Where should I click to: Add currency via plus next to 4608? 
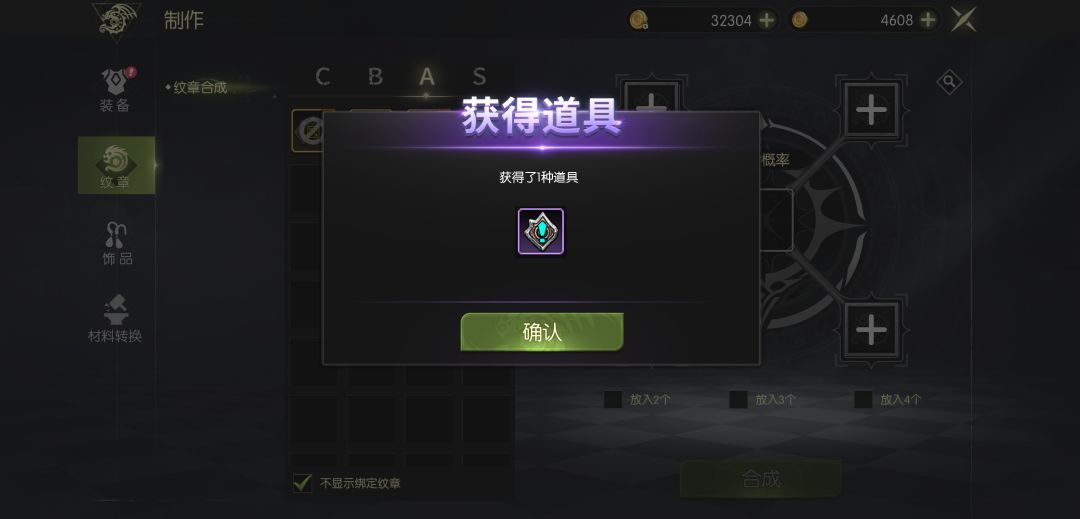(x=928, y=20)
